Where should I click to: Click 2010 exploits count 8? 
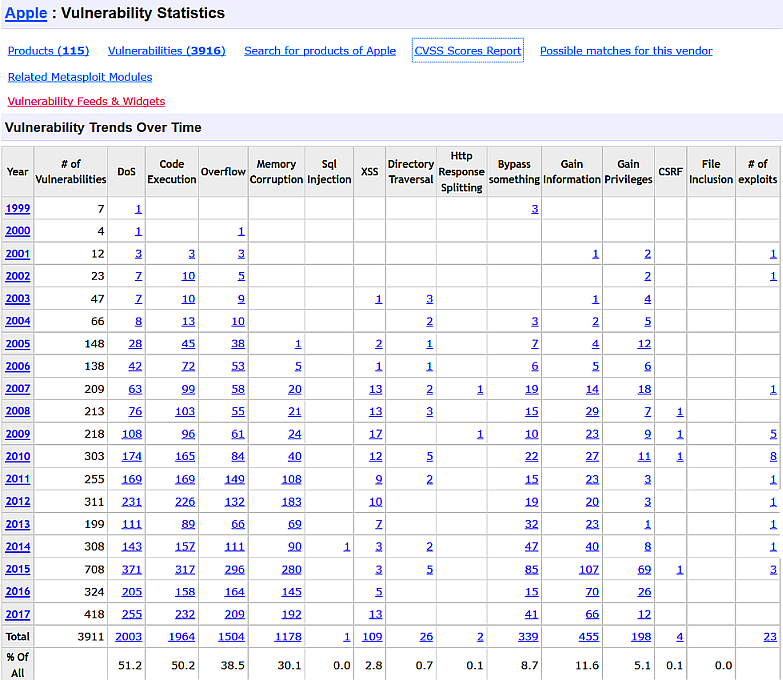774,457
